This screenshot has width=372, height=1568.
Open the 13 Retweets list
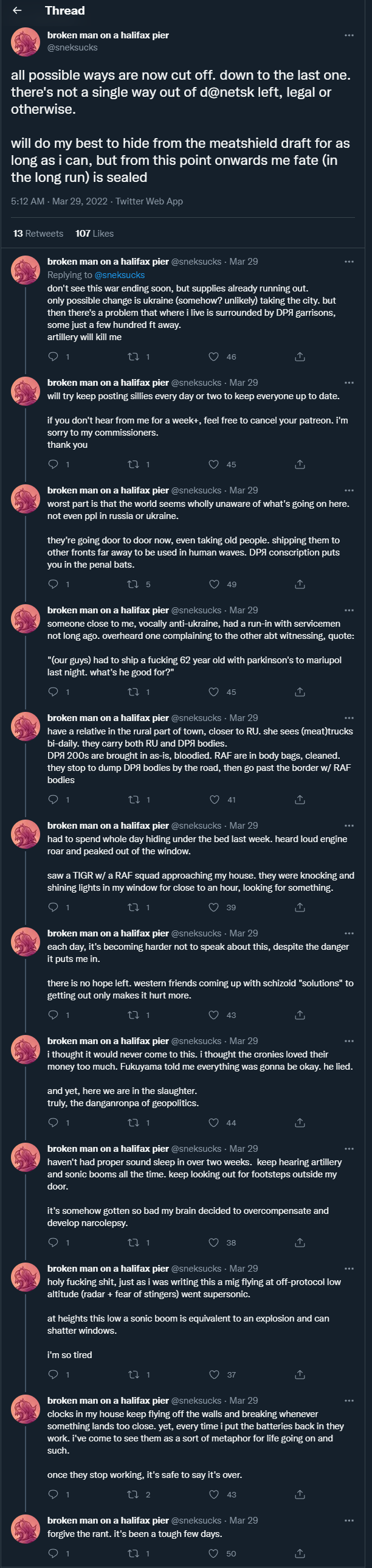click(38, 234)
